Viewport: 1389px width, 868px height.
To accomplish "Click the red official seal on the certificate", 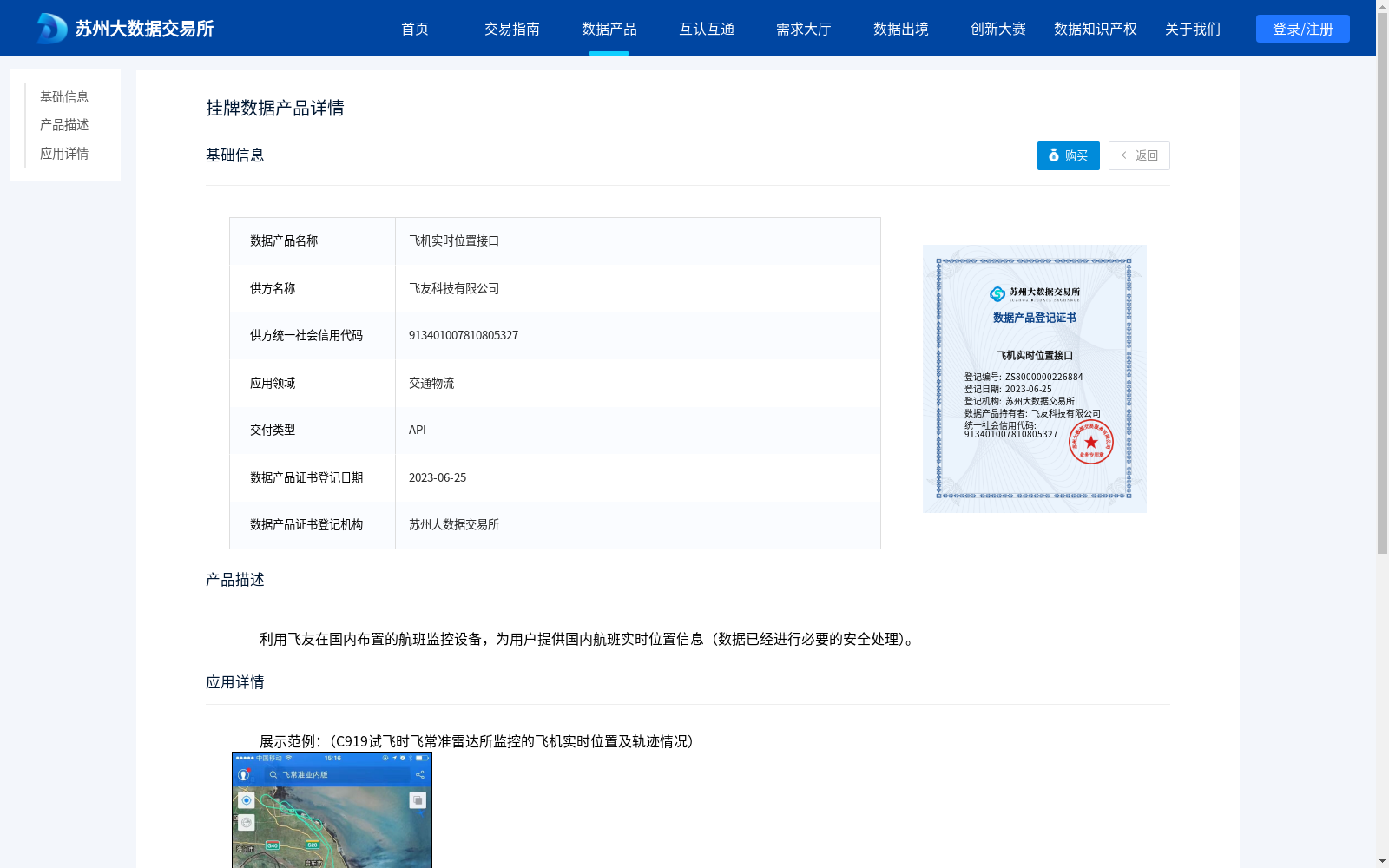I will point(1090,442).
